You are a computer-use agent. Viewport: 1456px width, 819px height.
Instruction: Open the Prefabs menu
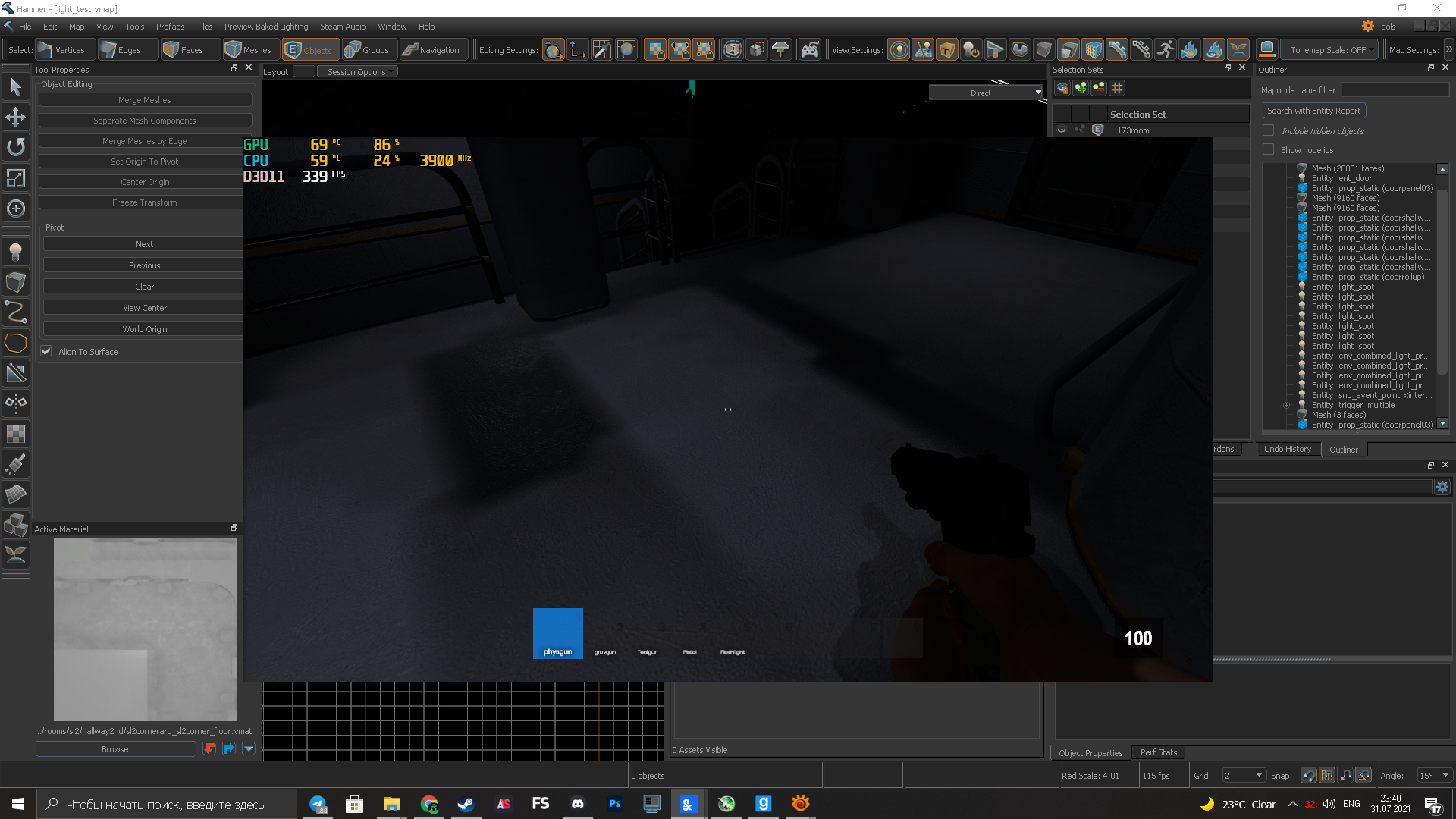click(170, 26)
